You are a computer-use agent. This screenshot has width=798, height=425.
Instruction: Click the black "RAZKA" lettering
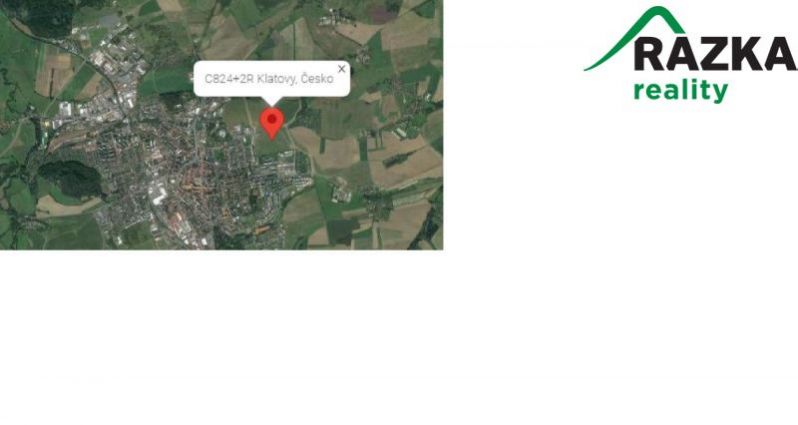point(715,54)
